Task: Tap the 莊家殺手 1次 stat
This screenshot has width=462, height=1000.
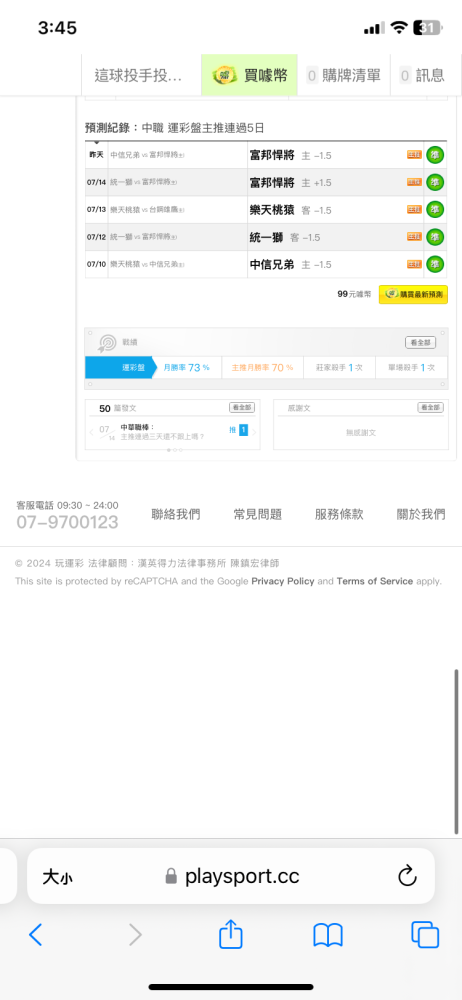Action: [x=338, y=367]
